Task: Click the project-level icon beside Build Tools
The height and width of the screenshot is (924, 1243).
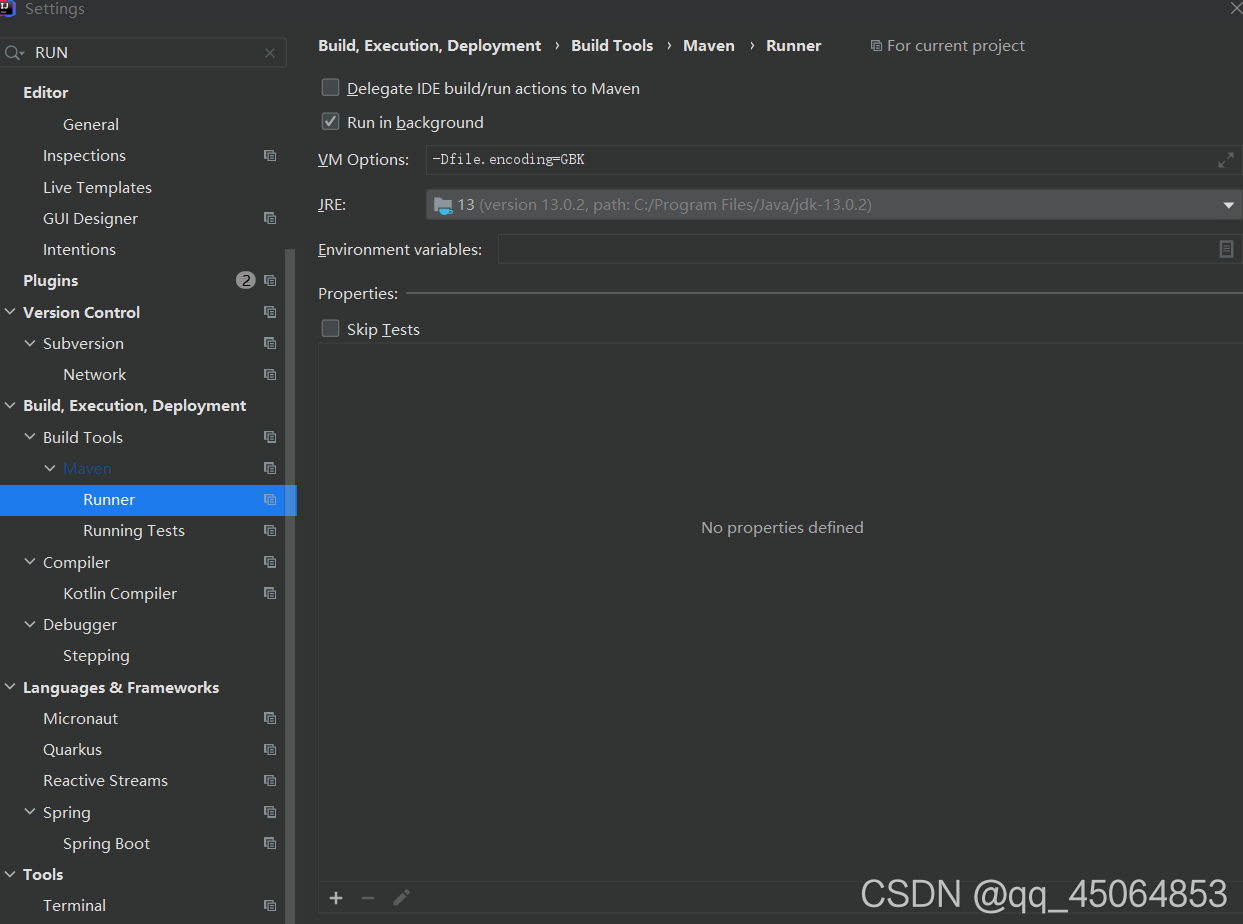Action: (x=270, y=437)
